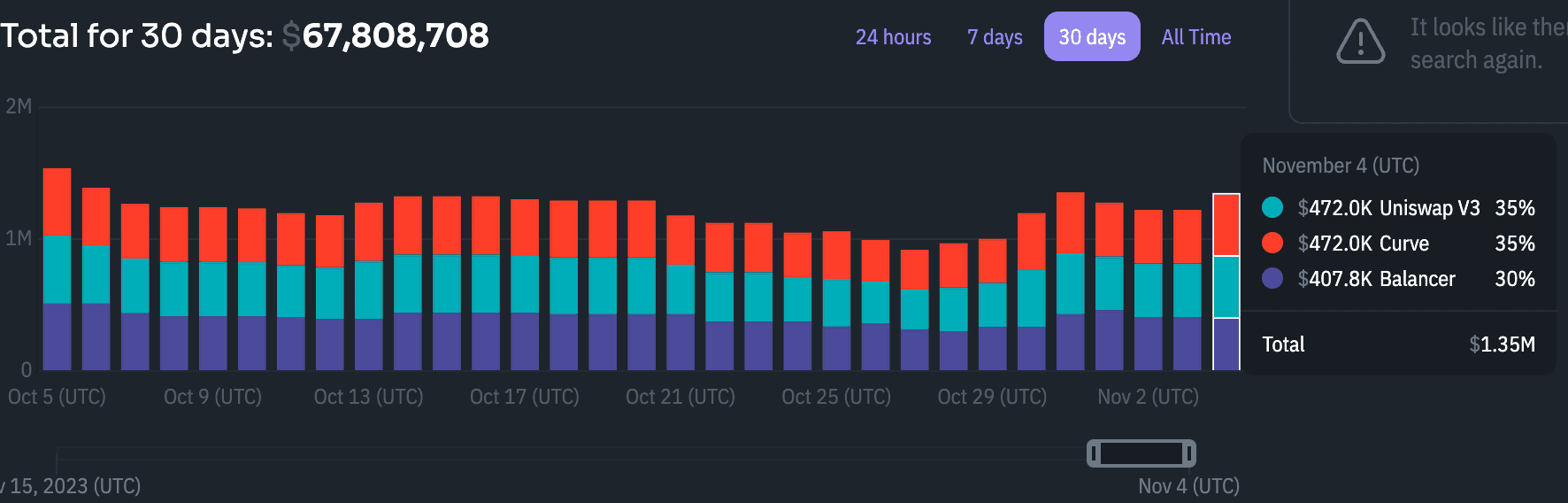Click the teal Uniswap V3 legend dot
1568x503 pixels.
[x=1272, y=207]
